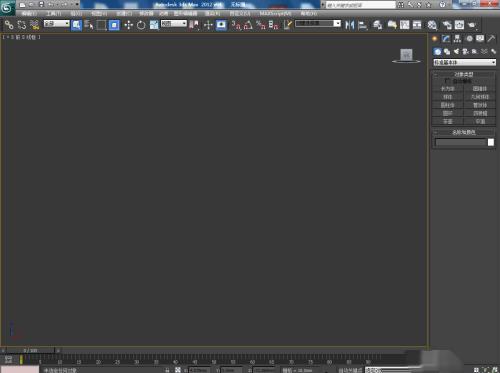Activate the Select and Move tool

click(128, 25)
